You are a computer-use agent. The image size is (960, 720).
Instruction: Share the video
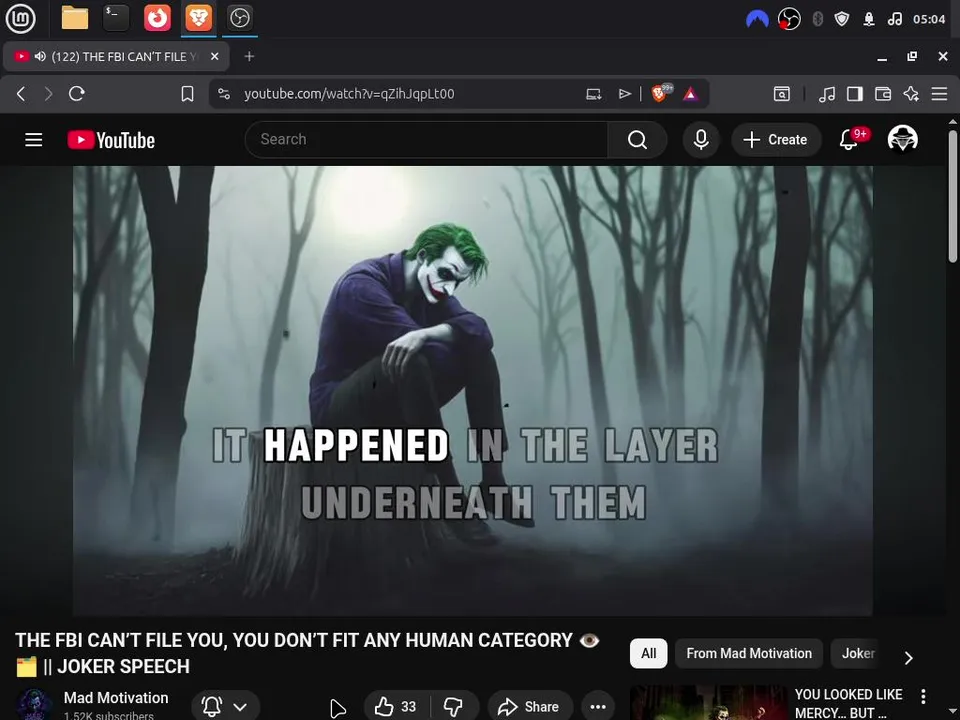point(530,707)
